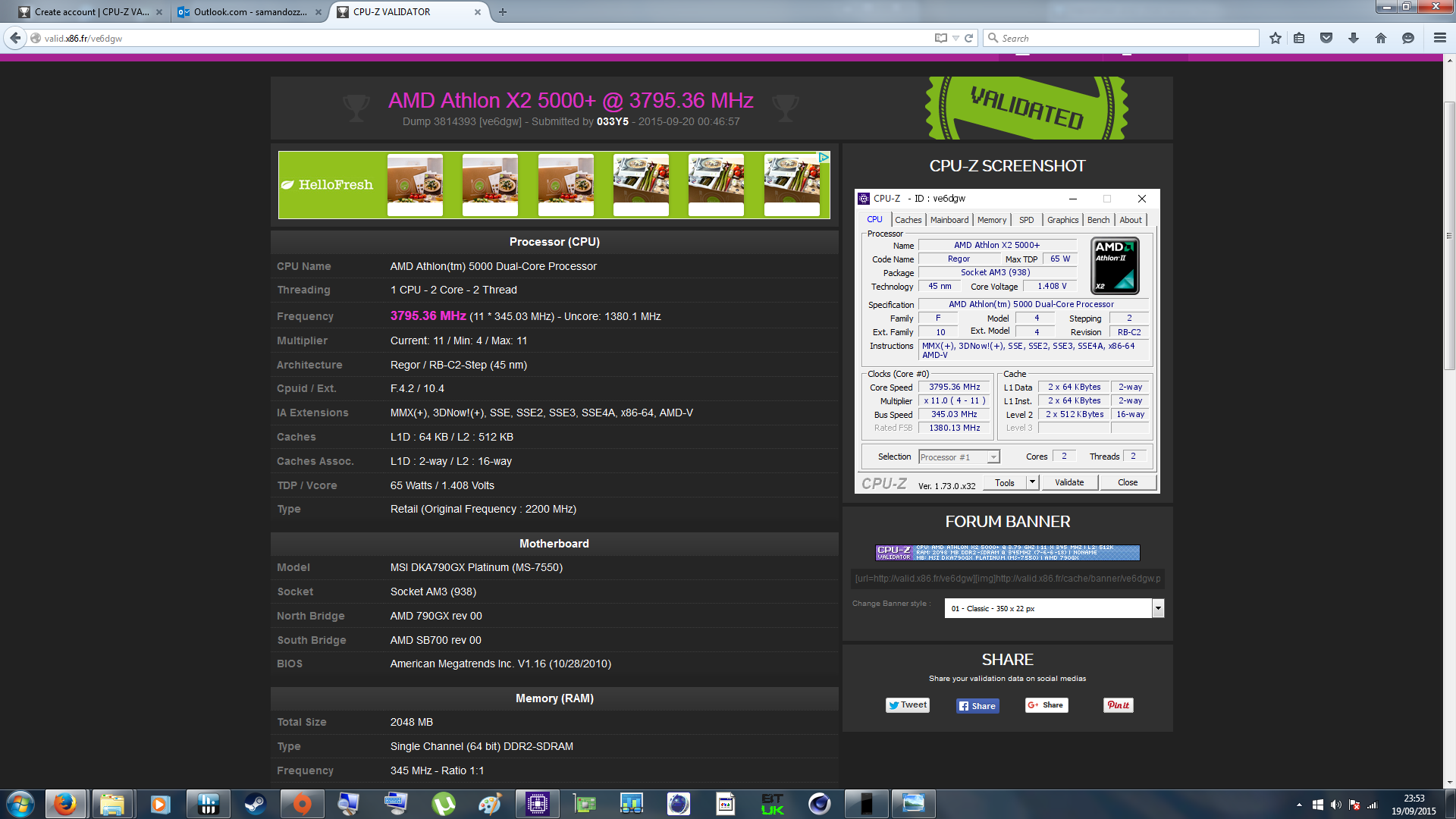Open a new tab with the plus icon

coord(503,12)
